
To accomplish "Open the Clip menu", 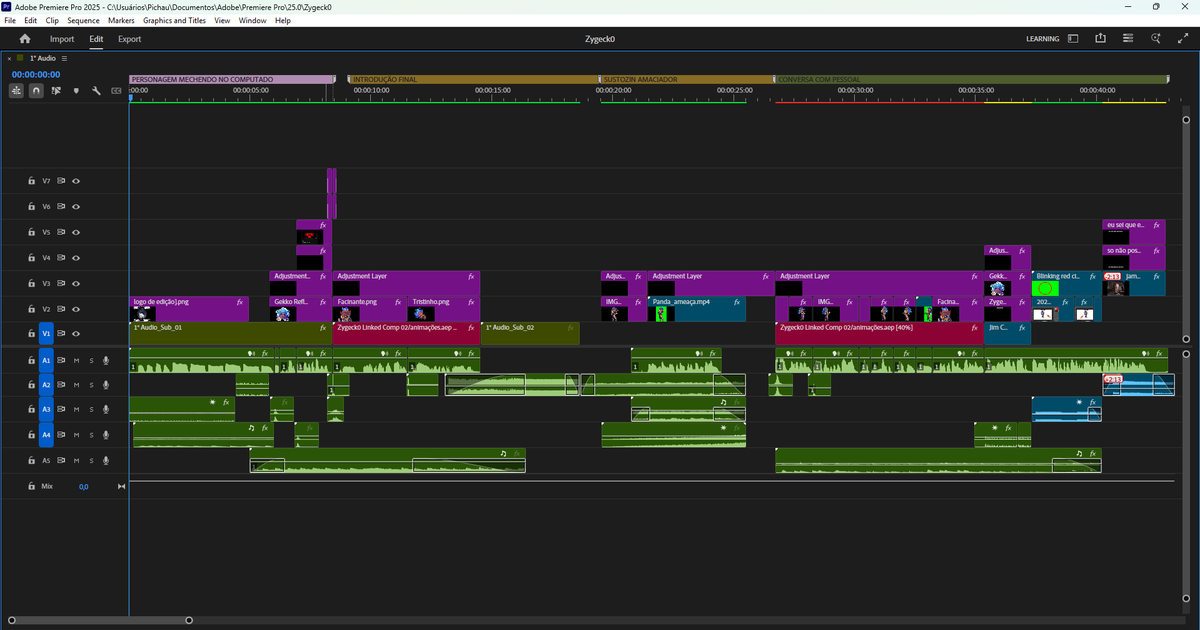I will pyautogui.click(x=52, y=20).
